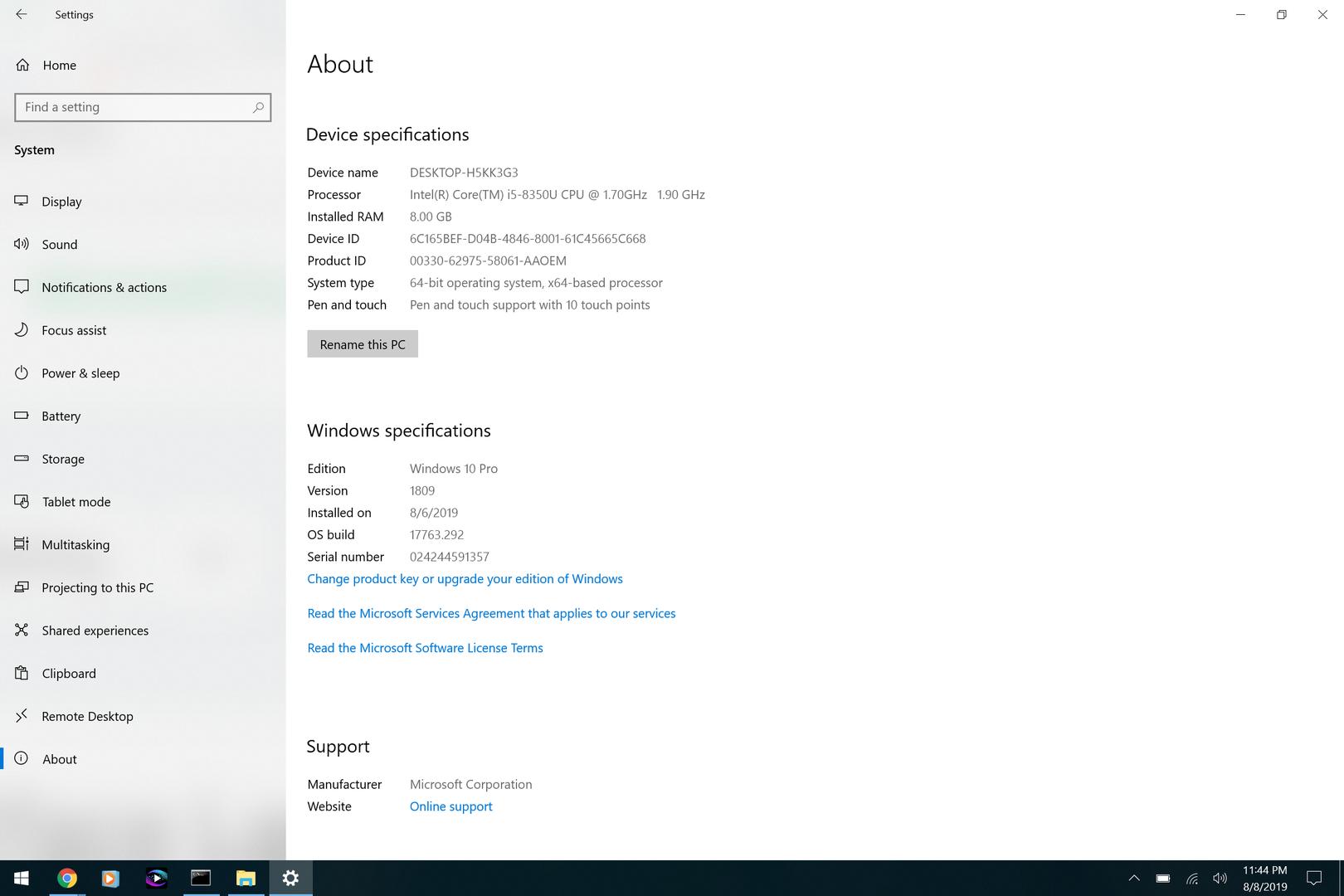This screenshot has height=896, width=1344.
Task: Open the Windows Start menu
Action: coord(22,878)
